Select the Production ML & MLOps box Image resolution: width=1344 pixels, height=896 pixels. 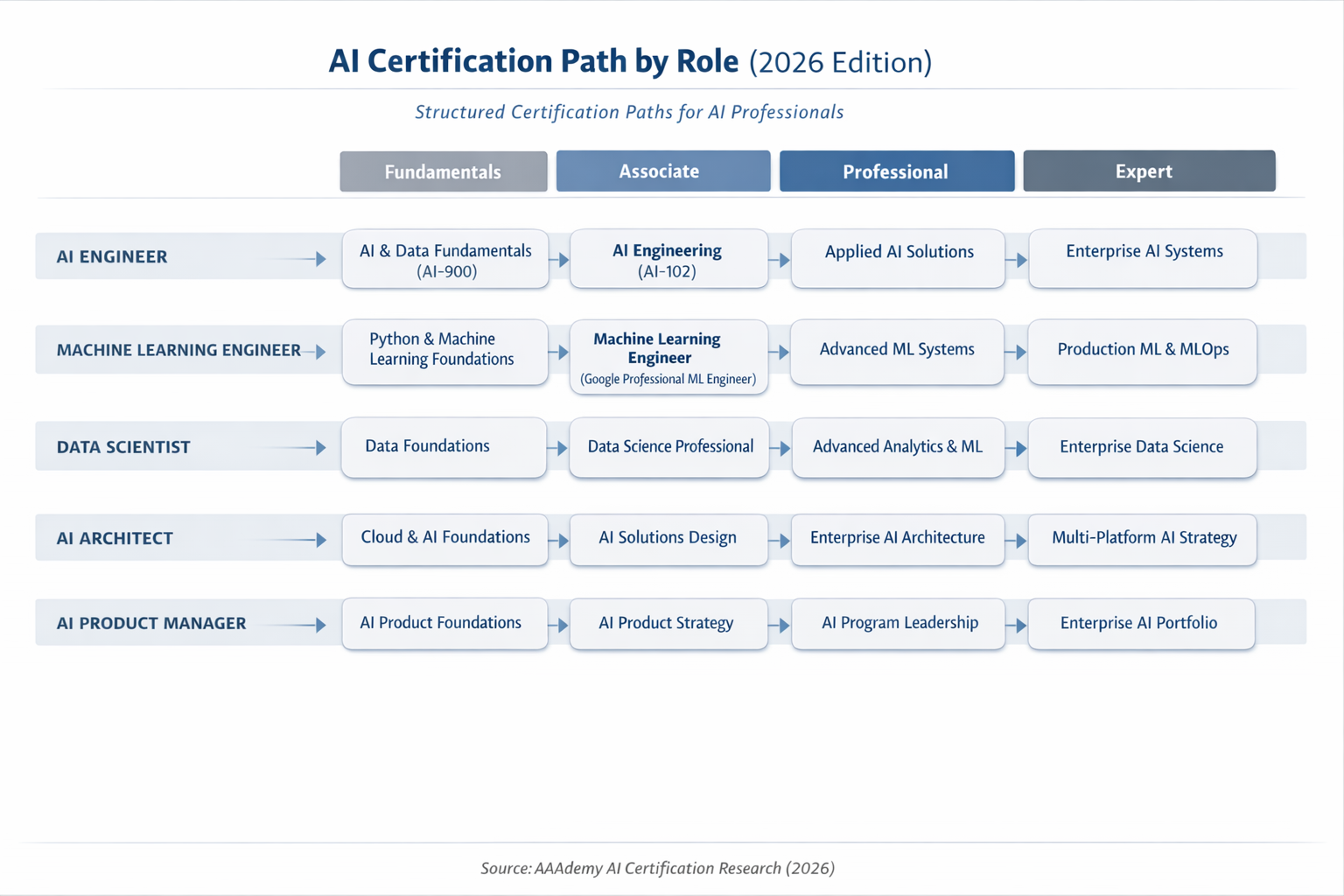(1143, 351)
